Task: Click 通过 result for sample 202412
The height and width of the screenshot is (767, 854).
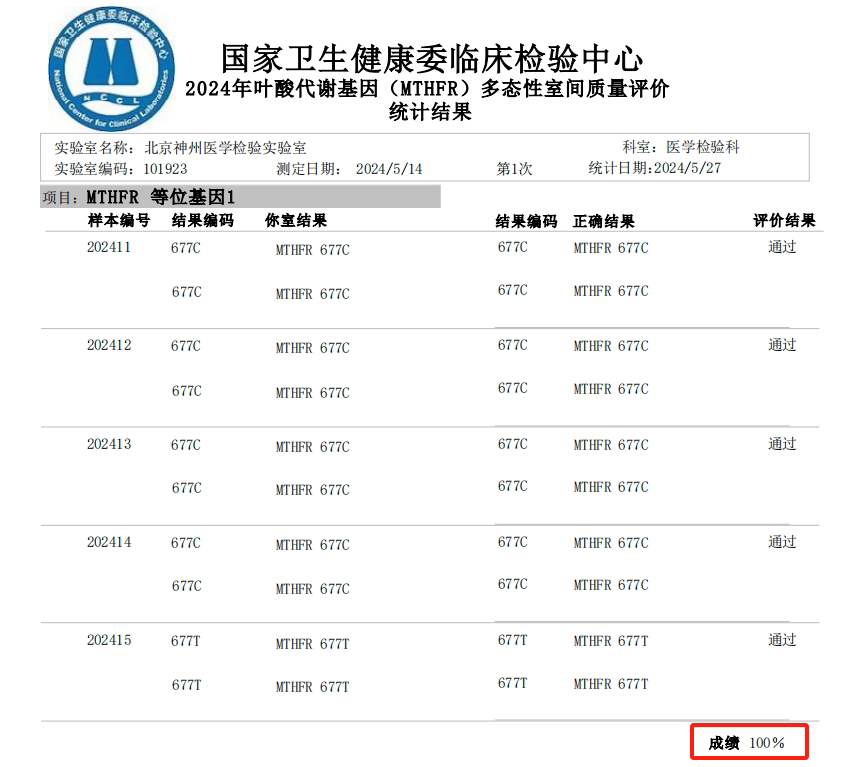Action: [782, 345]
